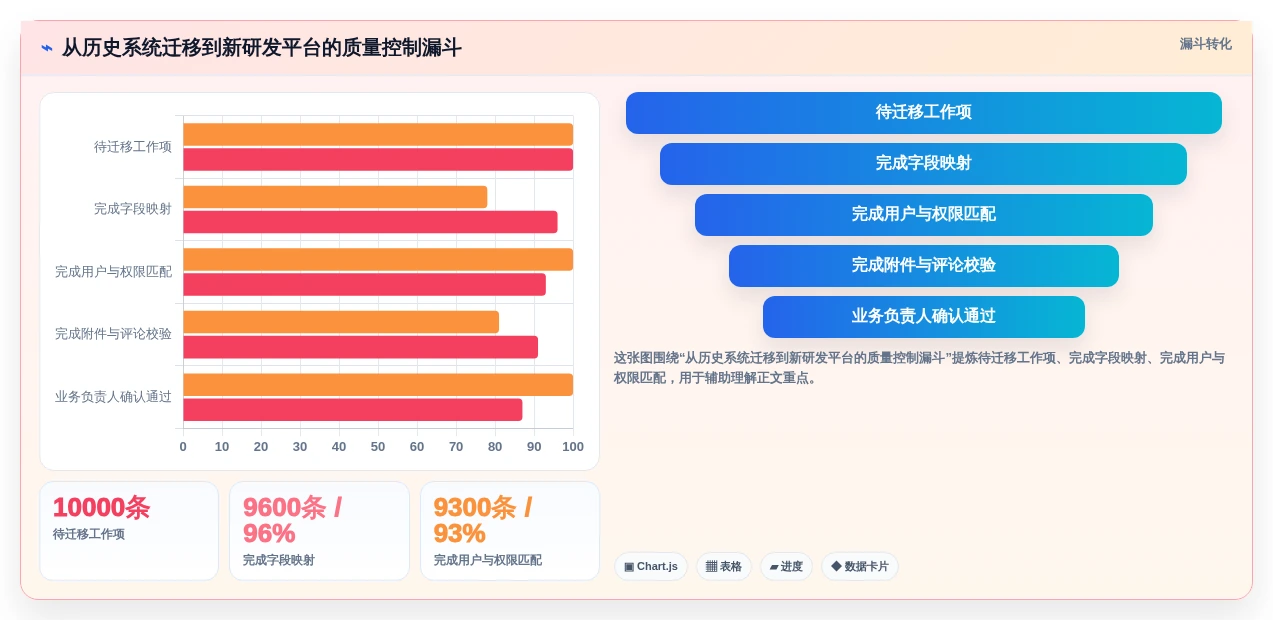Click the 漏斗转化 label in header
The image size is (1273, 620).
coord(1205,44)
